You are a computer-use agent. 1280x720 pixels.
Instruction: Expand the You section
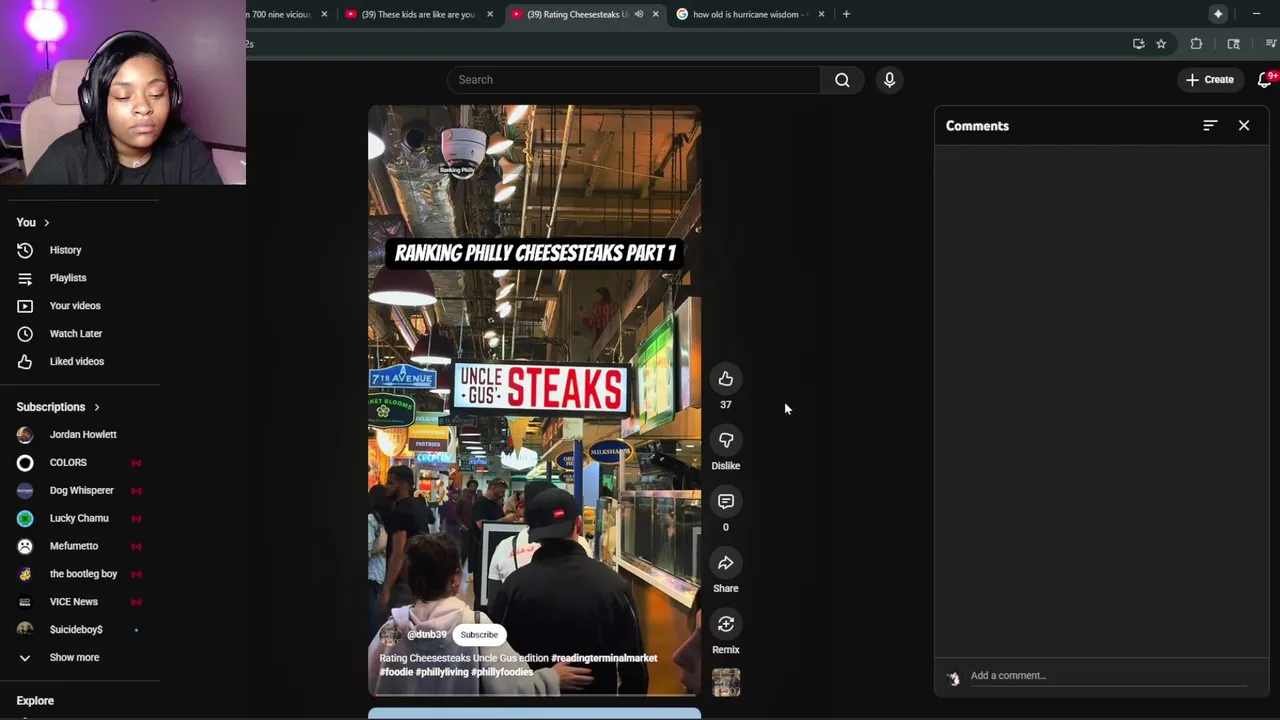pos(33,222)
